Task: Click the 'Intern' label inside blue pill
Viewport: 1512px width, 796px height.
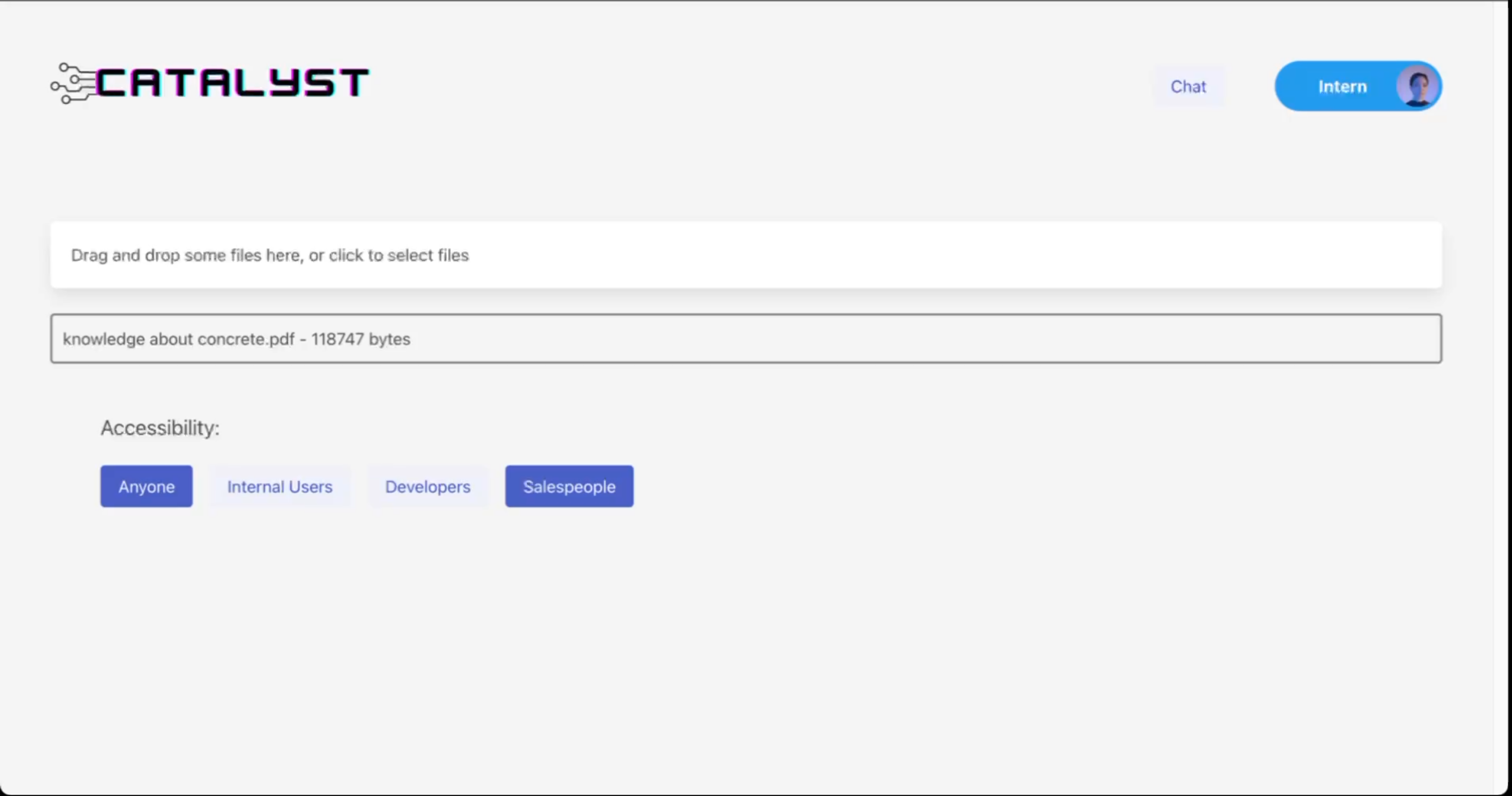Action: tap(1342, 87)
